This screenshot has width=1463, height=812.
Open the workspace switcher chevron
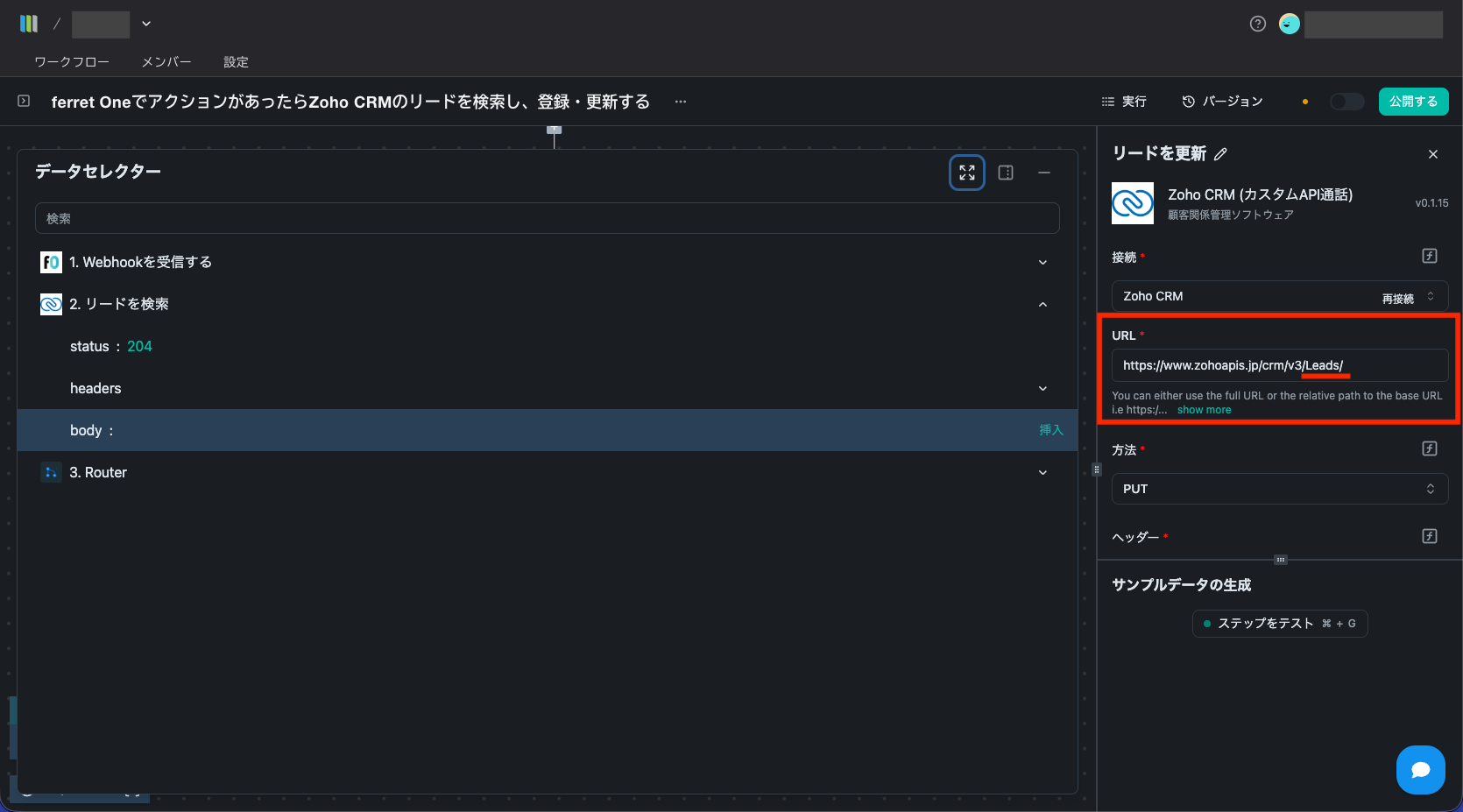(x=146, y=24)
